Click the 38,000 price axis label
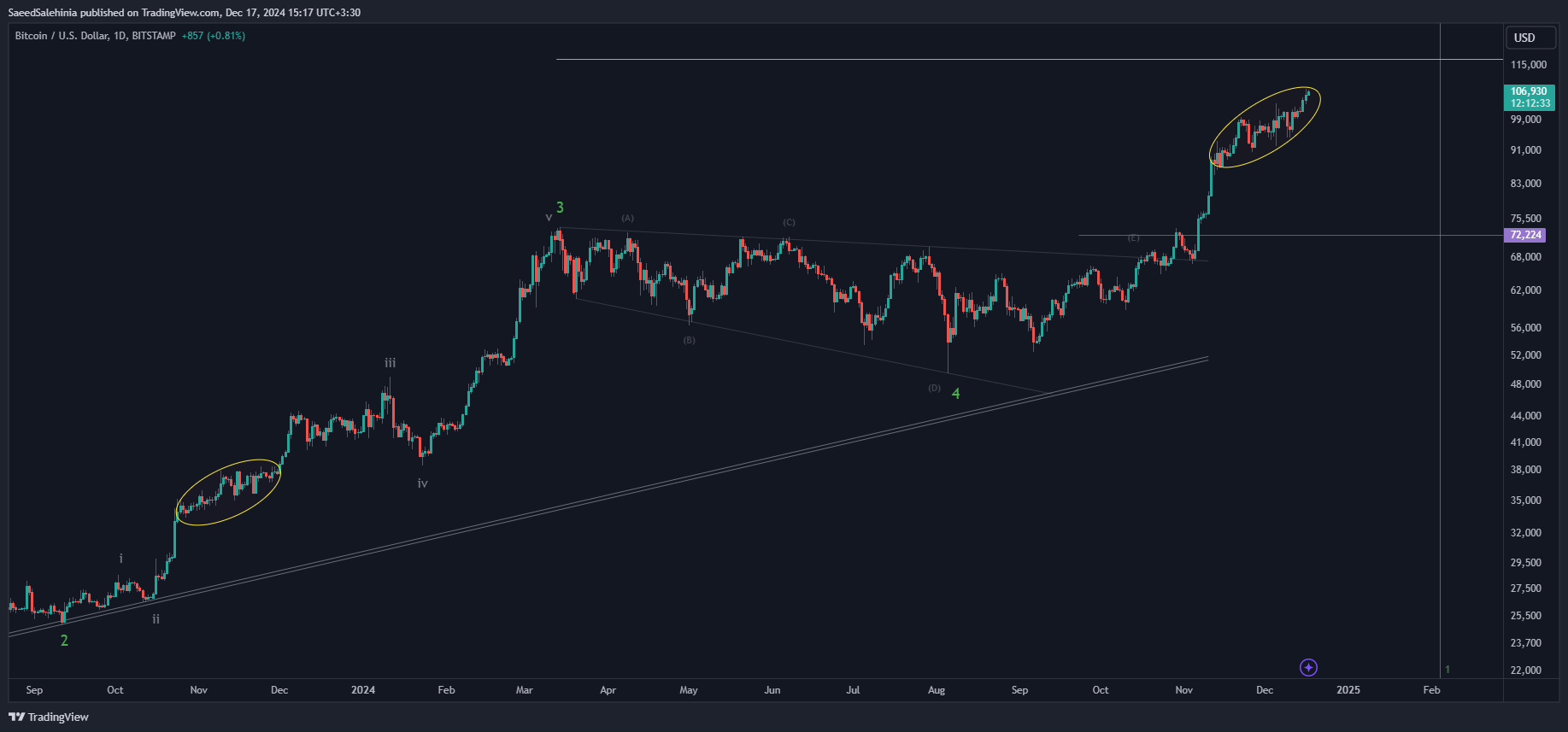1568x732 pixels. pos(1526,470)
